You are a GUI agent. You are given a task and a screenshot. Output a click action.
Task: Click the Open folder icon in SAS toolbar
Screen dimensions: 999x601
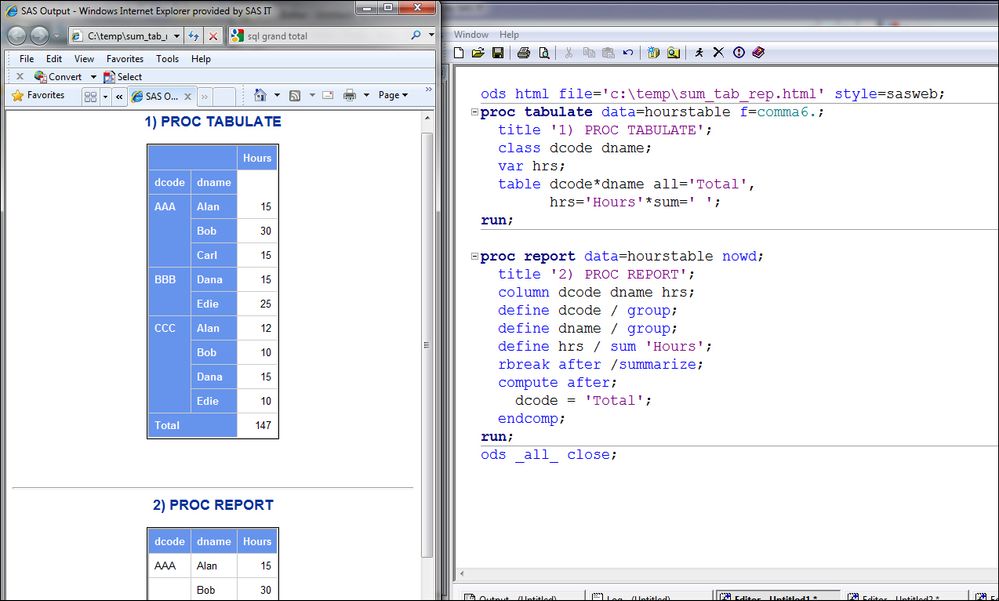[x=478, y=53]
